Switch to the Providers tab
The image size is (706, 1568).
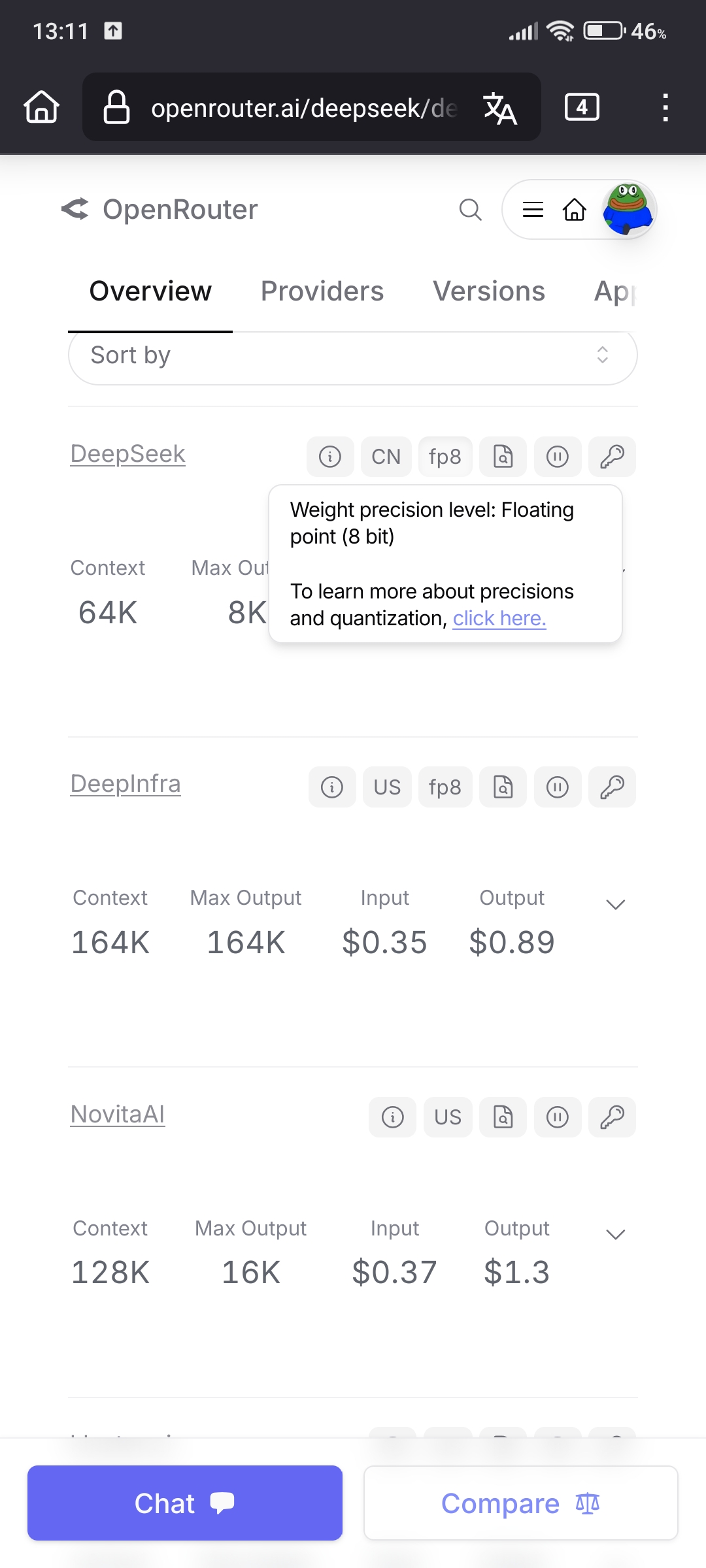tap(322, 291)
